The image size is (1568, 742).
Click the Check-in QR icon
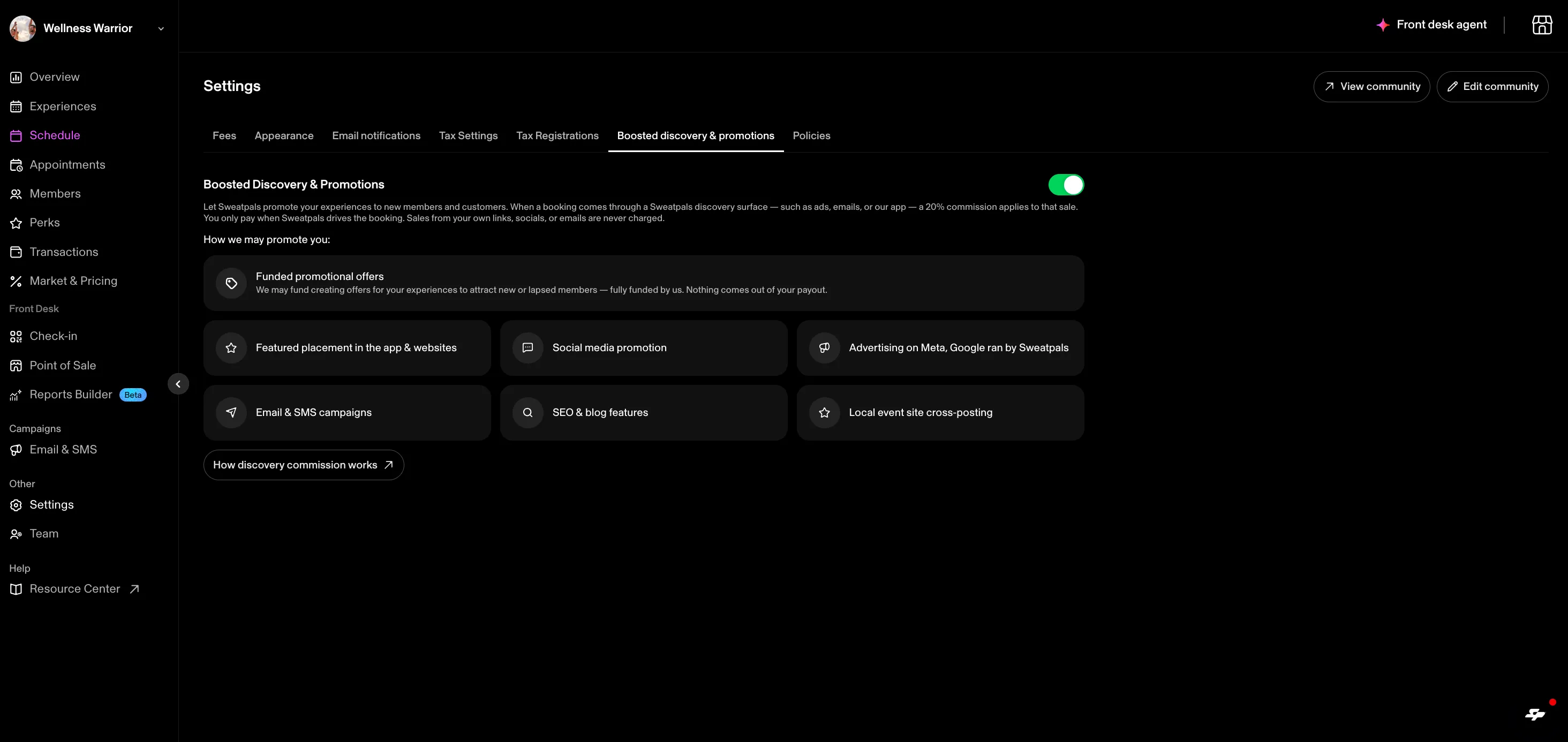pyautogui.click(x=16, y=337)
